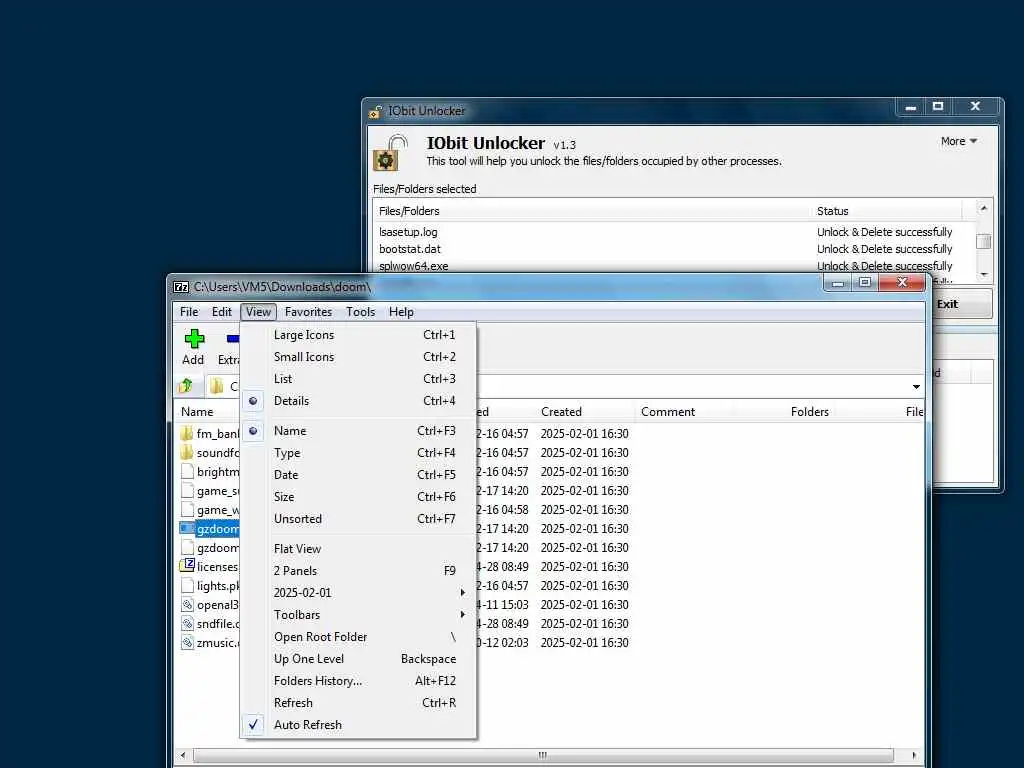Open the address bar dropdown arrow
The width and height of the screenshot is (1024, 768).
pos(916,387)
